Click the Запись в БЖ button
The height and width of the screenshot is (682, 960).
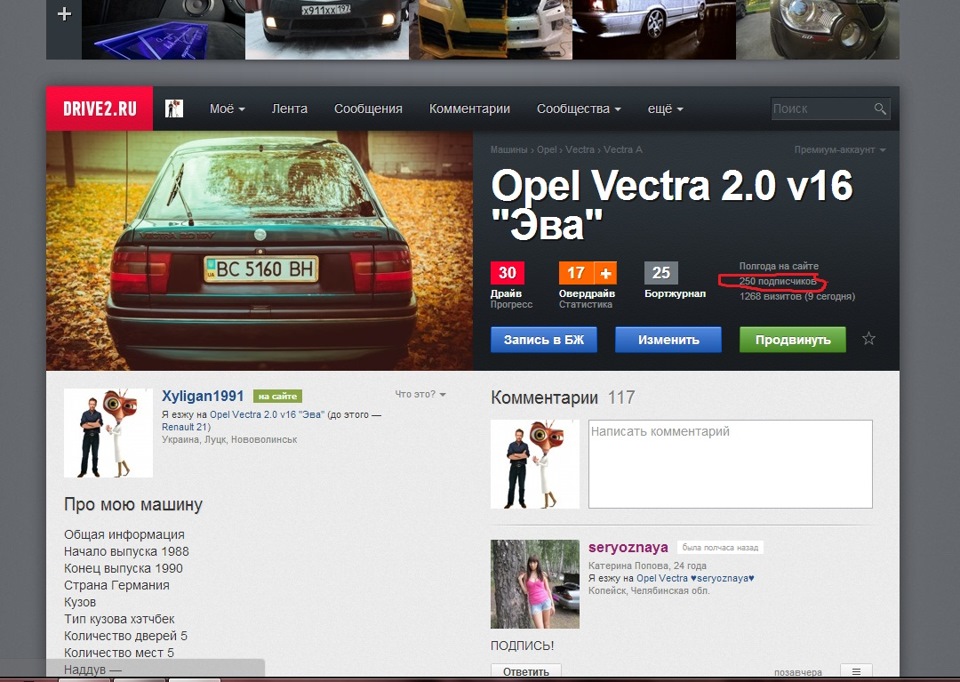[x=544, y=340]
